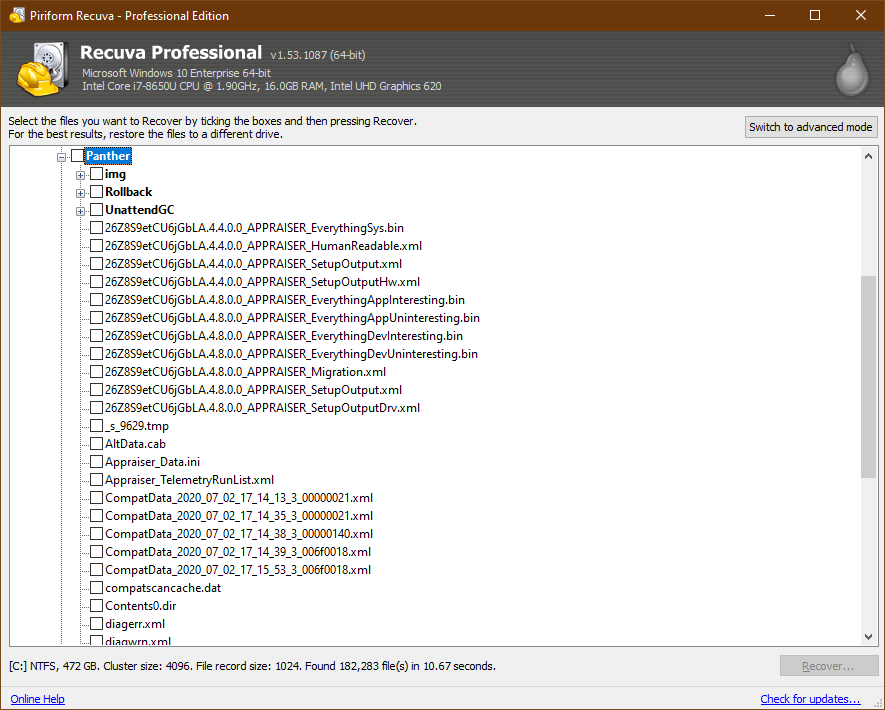Click the Piriform pear logo
This screenshot has height=710, width=885.
[x=852, y=70]
